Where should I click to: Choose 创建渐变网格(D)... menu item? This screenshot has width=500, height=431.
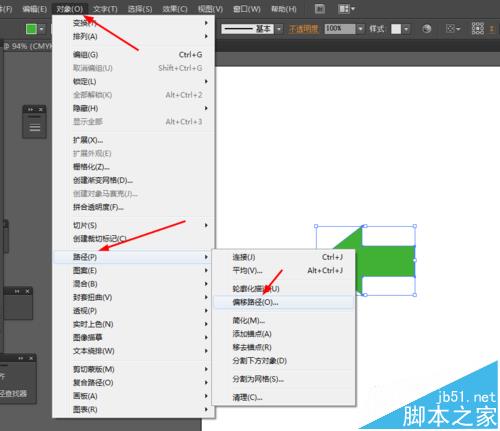133,180
